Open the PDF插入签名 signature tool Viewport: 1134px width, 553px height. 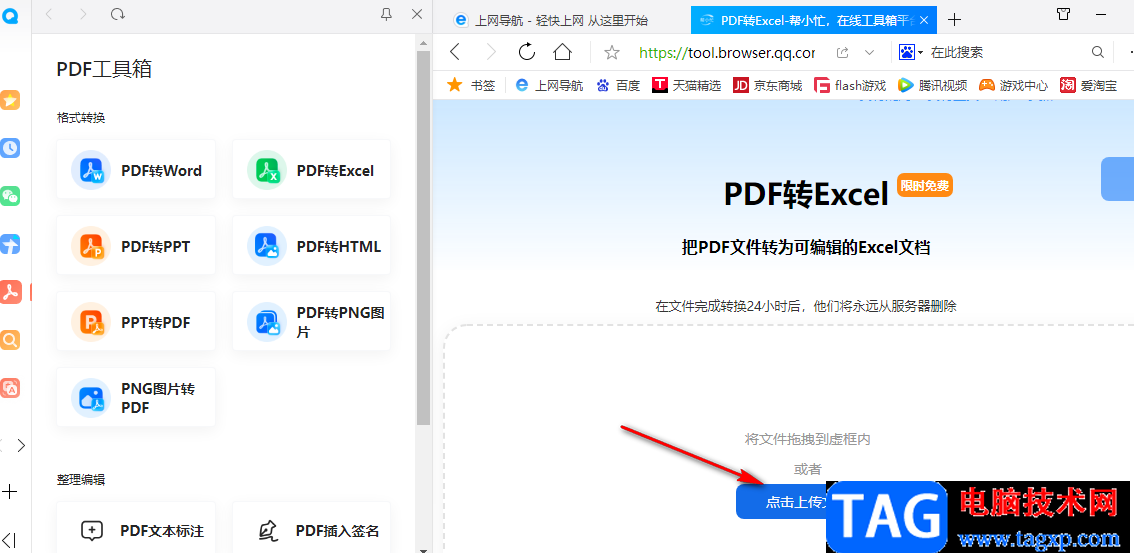coord(311,530)
